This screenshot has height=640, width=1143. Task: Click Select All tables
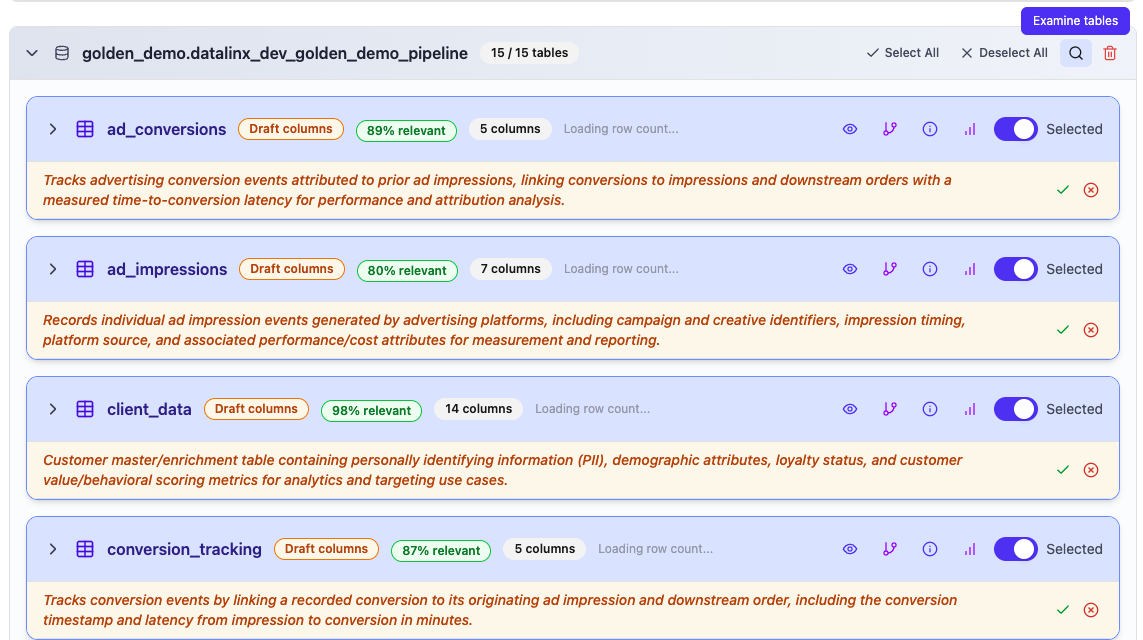click(902, 53)
